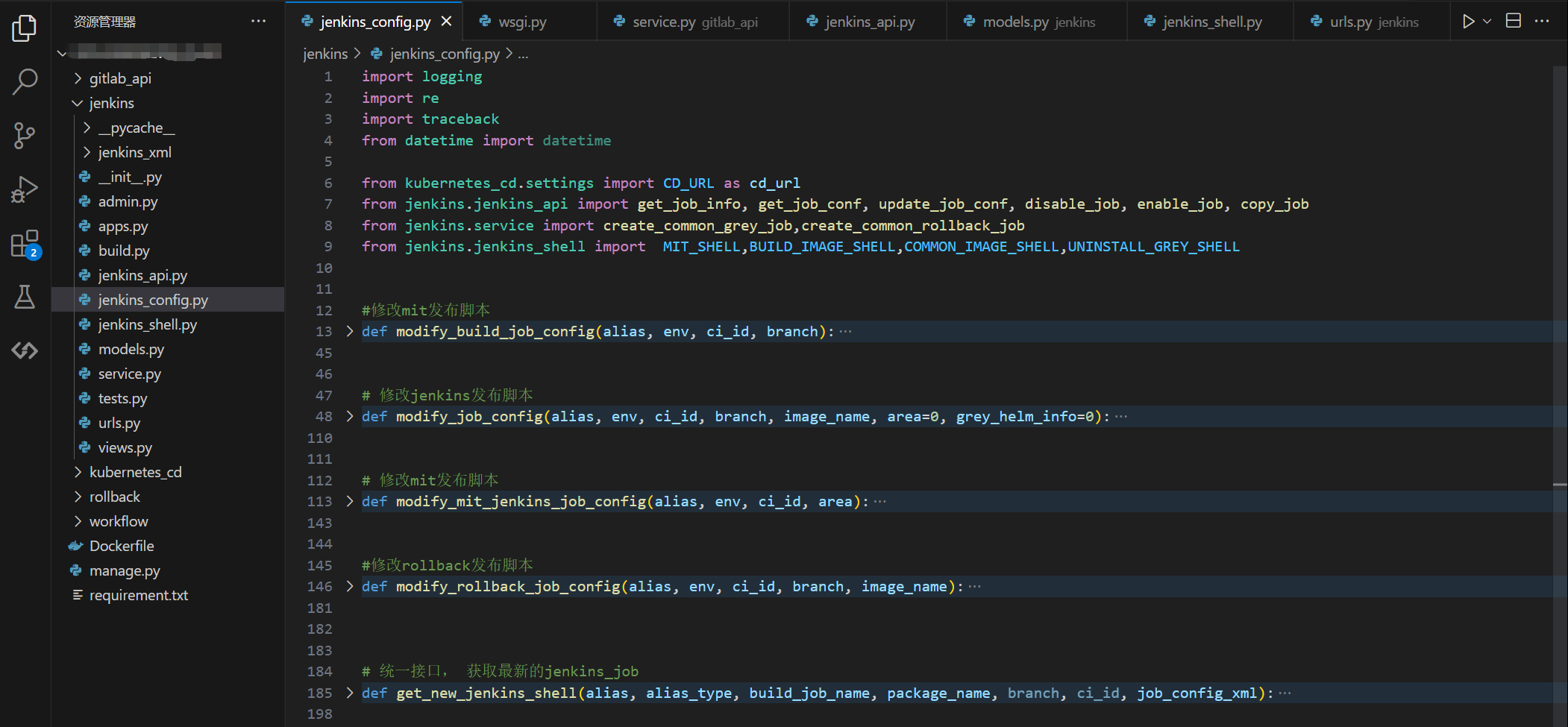
Task: Open Explorer panel More Actions ellipsis
Action: (x=258, y=21)
